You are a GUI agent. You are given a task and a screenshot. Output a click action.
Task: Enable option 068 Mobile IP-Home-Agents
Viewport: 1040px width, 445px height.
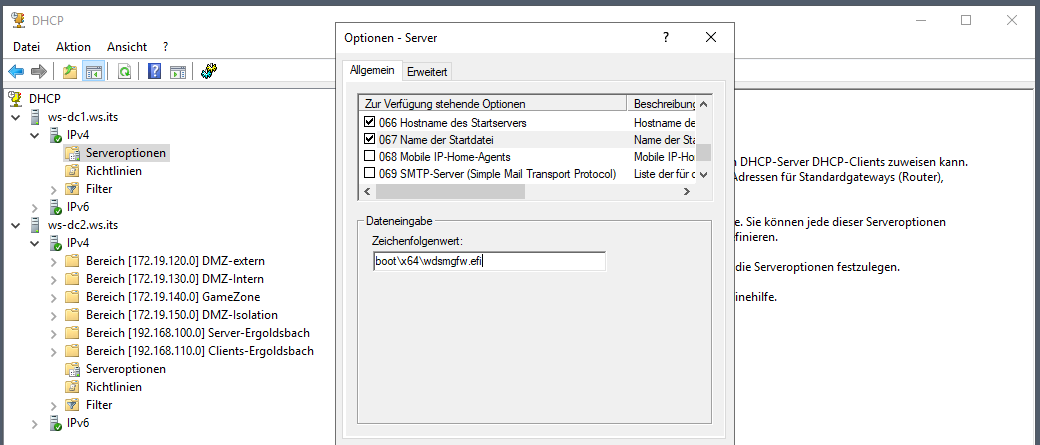[369, 157]
